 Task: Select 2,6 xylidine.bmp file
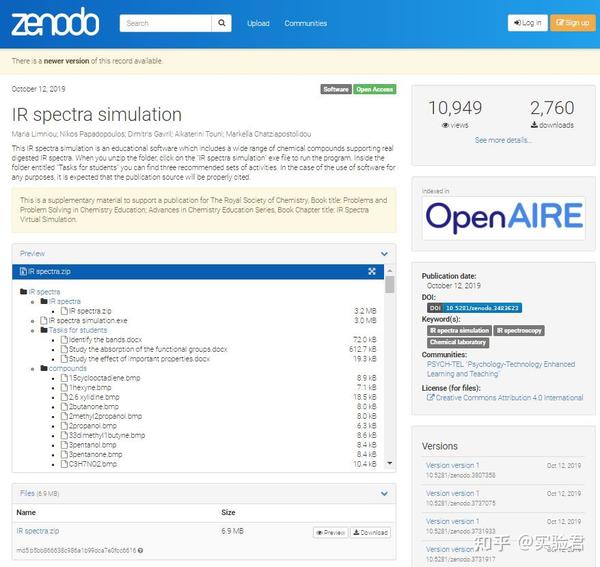[94, 397]
